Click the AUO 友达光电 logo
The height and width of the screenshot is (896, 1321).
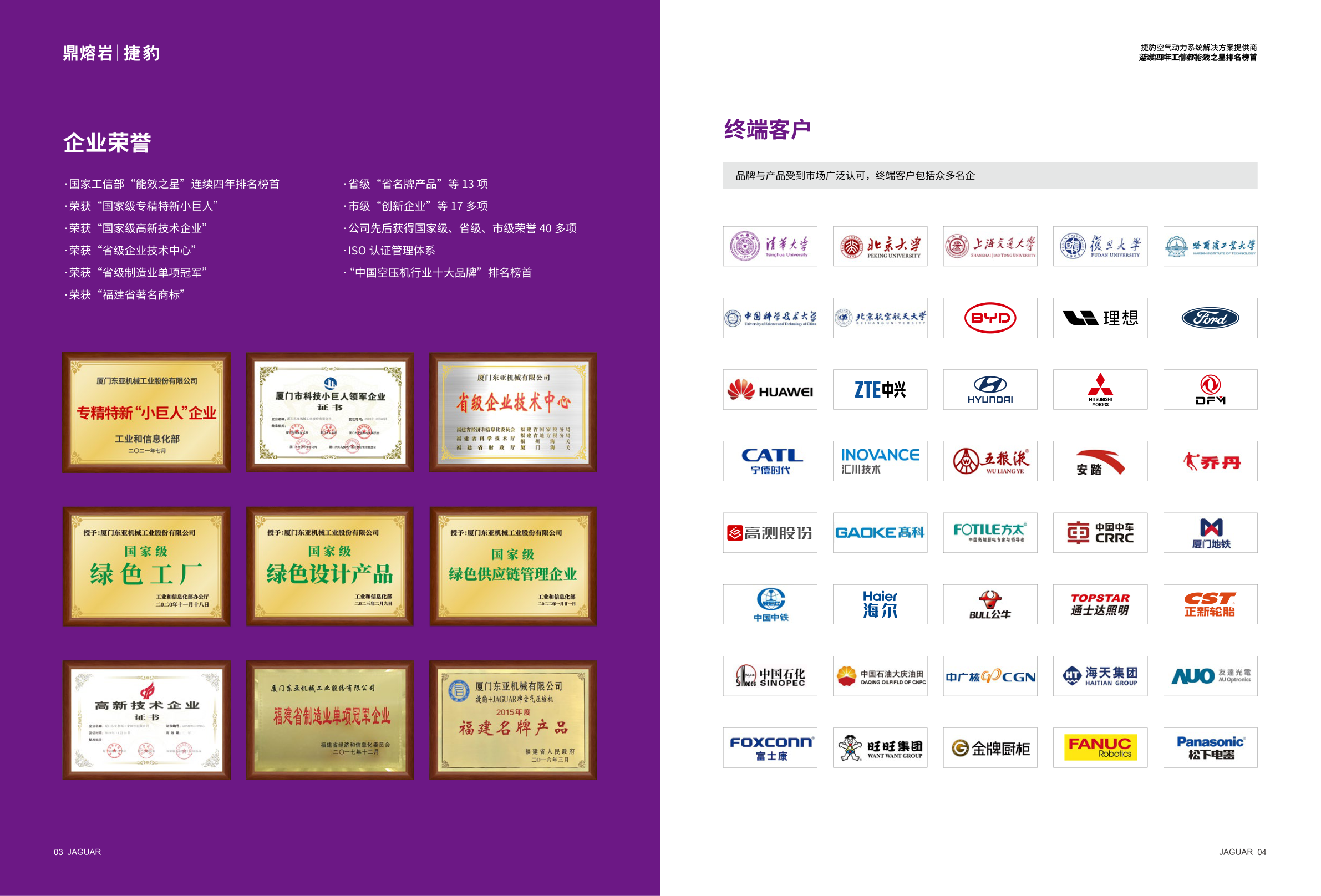1210,675
